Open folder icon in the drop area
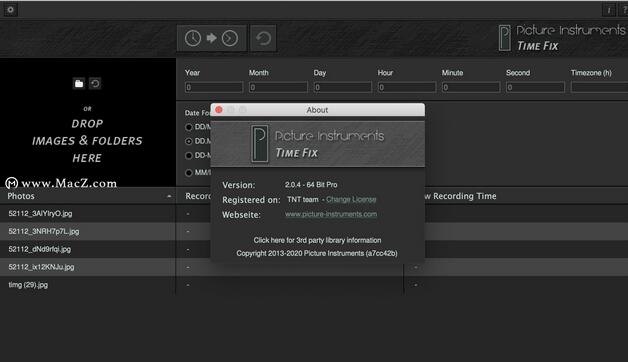The height and width of the screenshot is (362, 628). [79, 83]
